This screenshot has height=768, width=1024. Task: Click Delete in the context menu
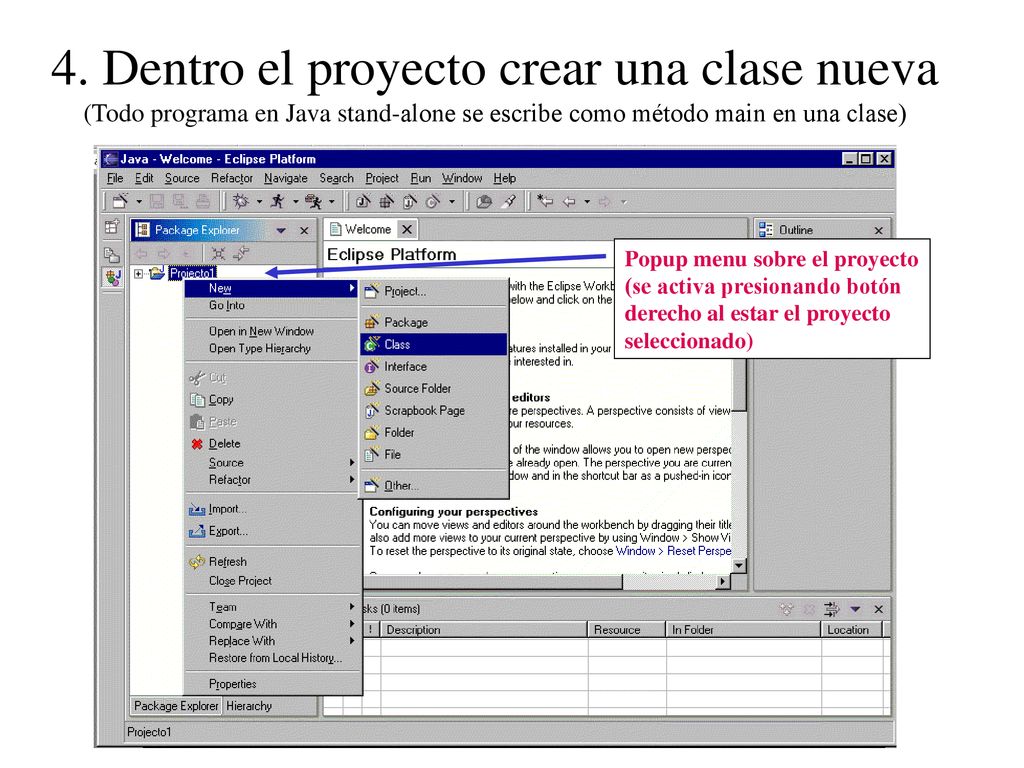[x=272, y=443]
